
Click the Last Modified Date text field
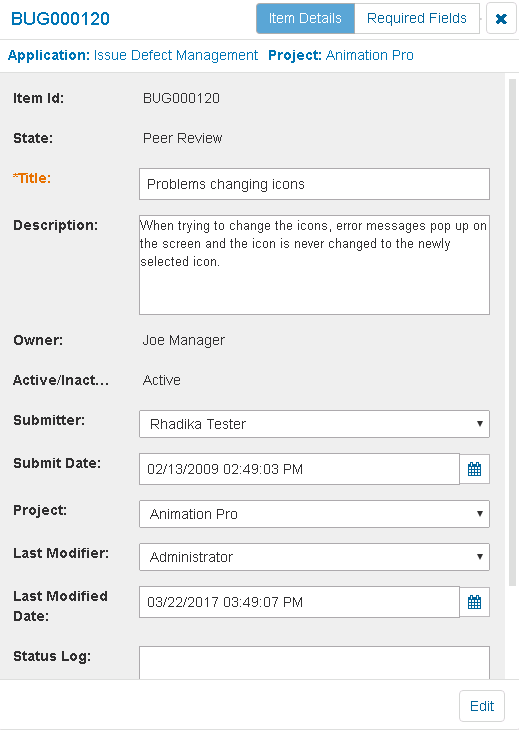pyautogui.click(x=299, y=602)
